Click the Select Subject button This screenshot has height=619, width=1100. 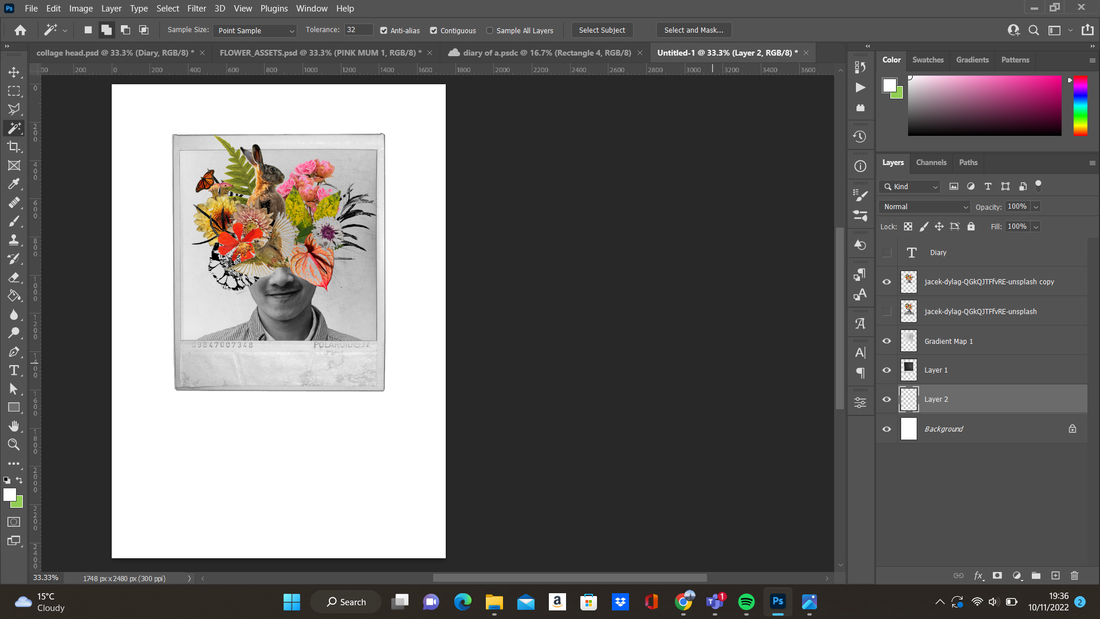[x=602, y=30]
